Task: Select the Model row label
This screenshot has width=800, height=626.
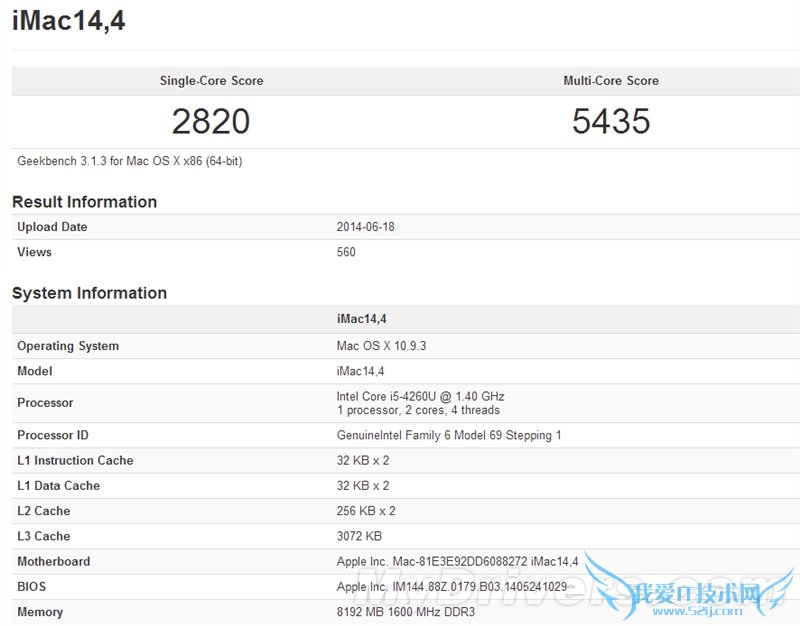Action: click(x=35, y=371)
